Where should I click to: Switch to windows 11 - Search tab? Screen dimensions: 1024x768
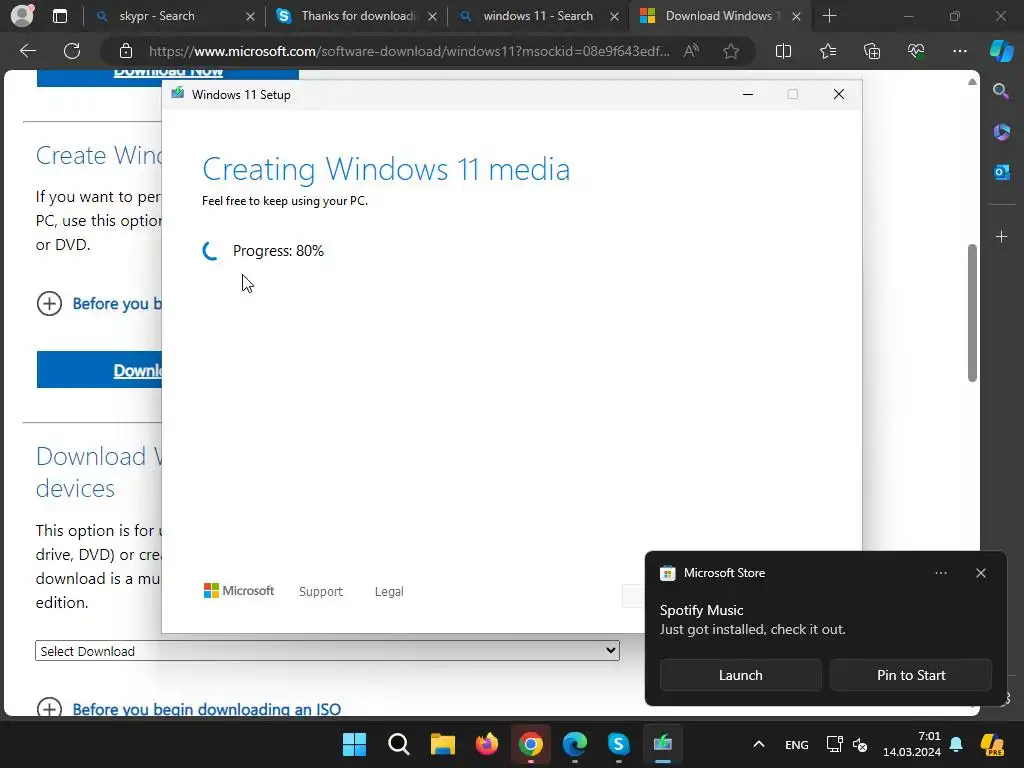pyautogui.click(x=538, y=16)
